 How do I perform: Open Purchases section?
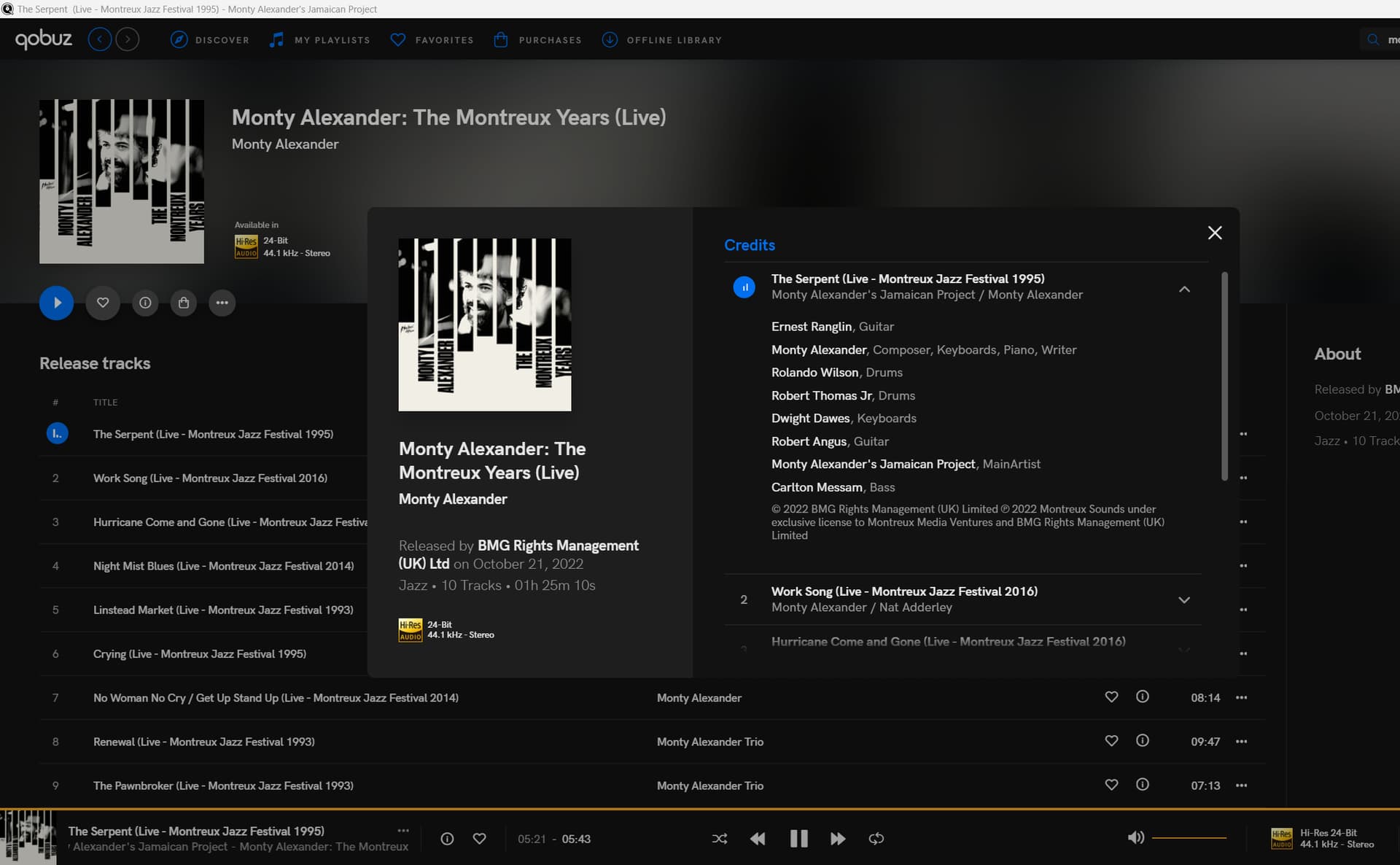(537, 40)
